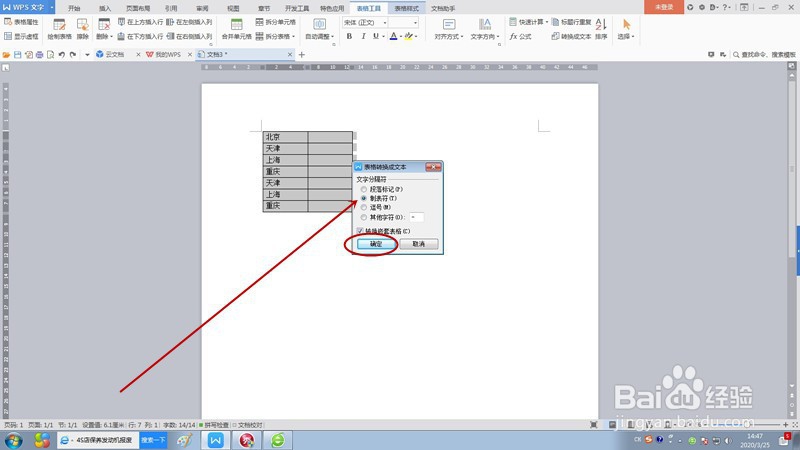Select the 段落标记 radio button
800x450 pixels.
pyautogui.click(x=364, y=189)
